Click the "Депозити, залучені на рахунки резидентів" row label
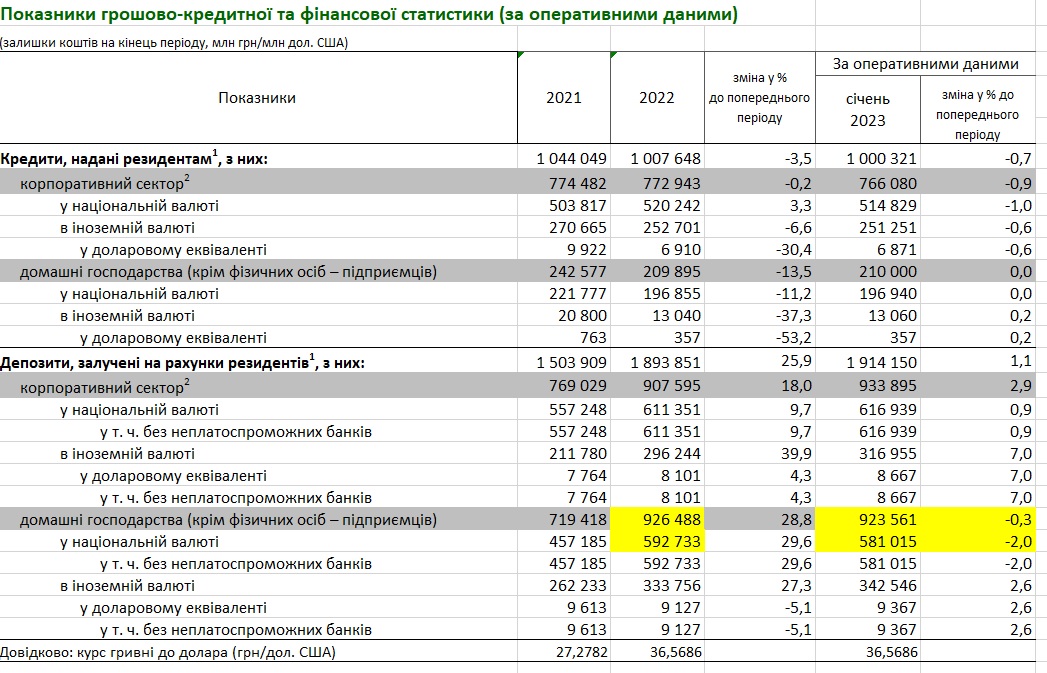 click(182, 363)
